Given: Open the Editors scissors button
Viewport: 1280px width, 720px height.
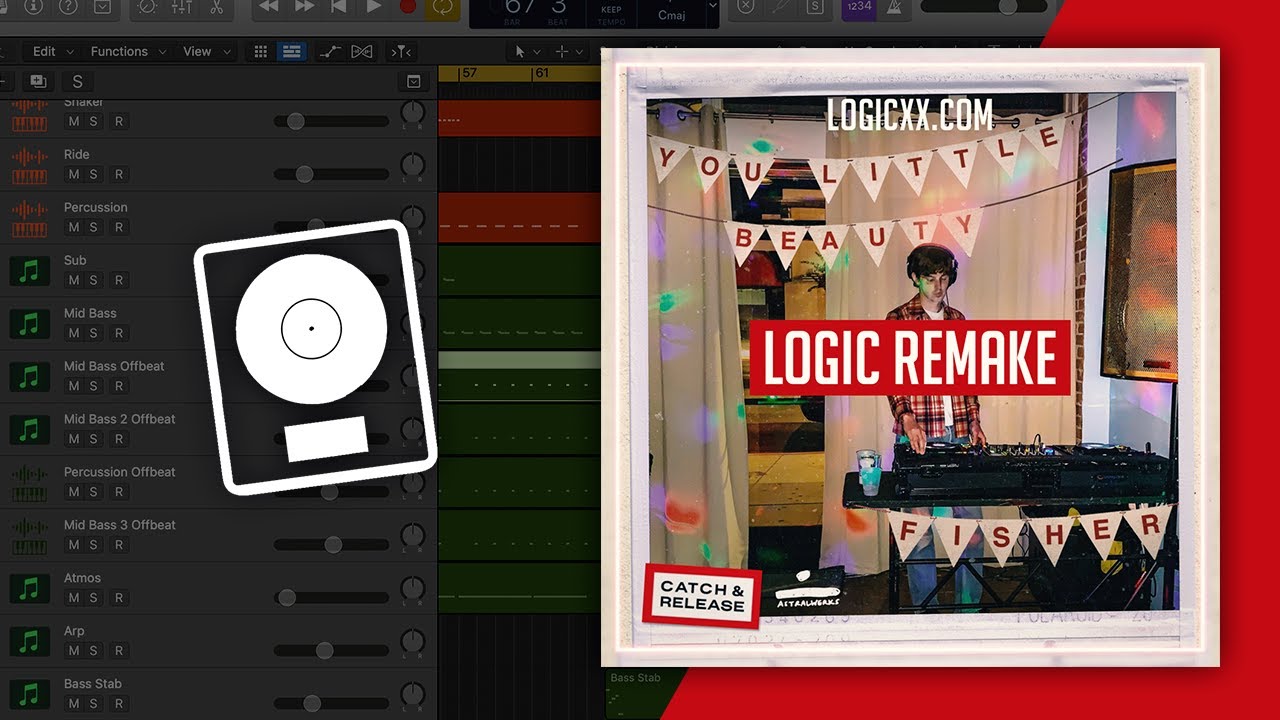Looking at the screenshot, I should click(216, 6).
